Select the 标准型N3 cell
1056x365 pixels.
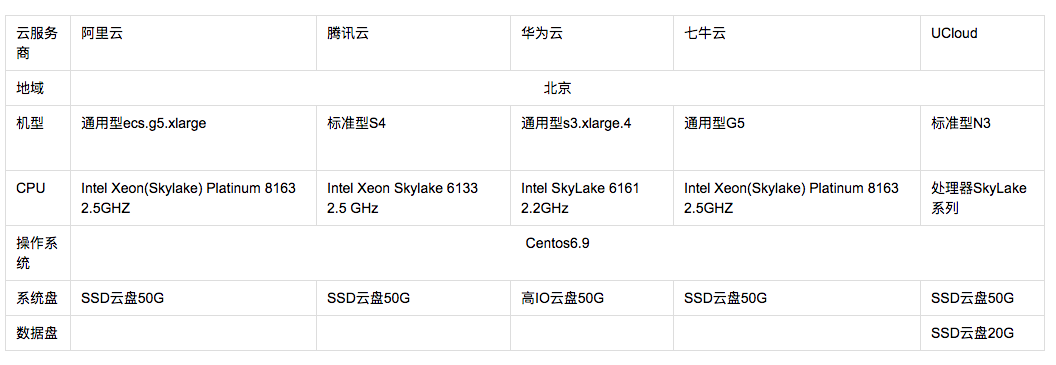pyautogui.click(x=983, y=137)
